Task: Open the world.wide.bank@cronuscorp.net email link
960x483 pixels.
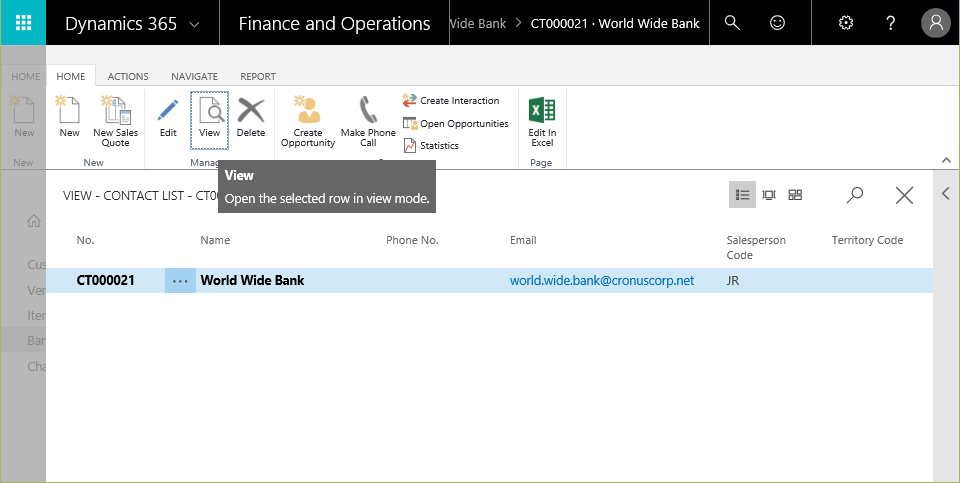Action: [x=602, y=280]
